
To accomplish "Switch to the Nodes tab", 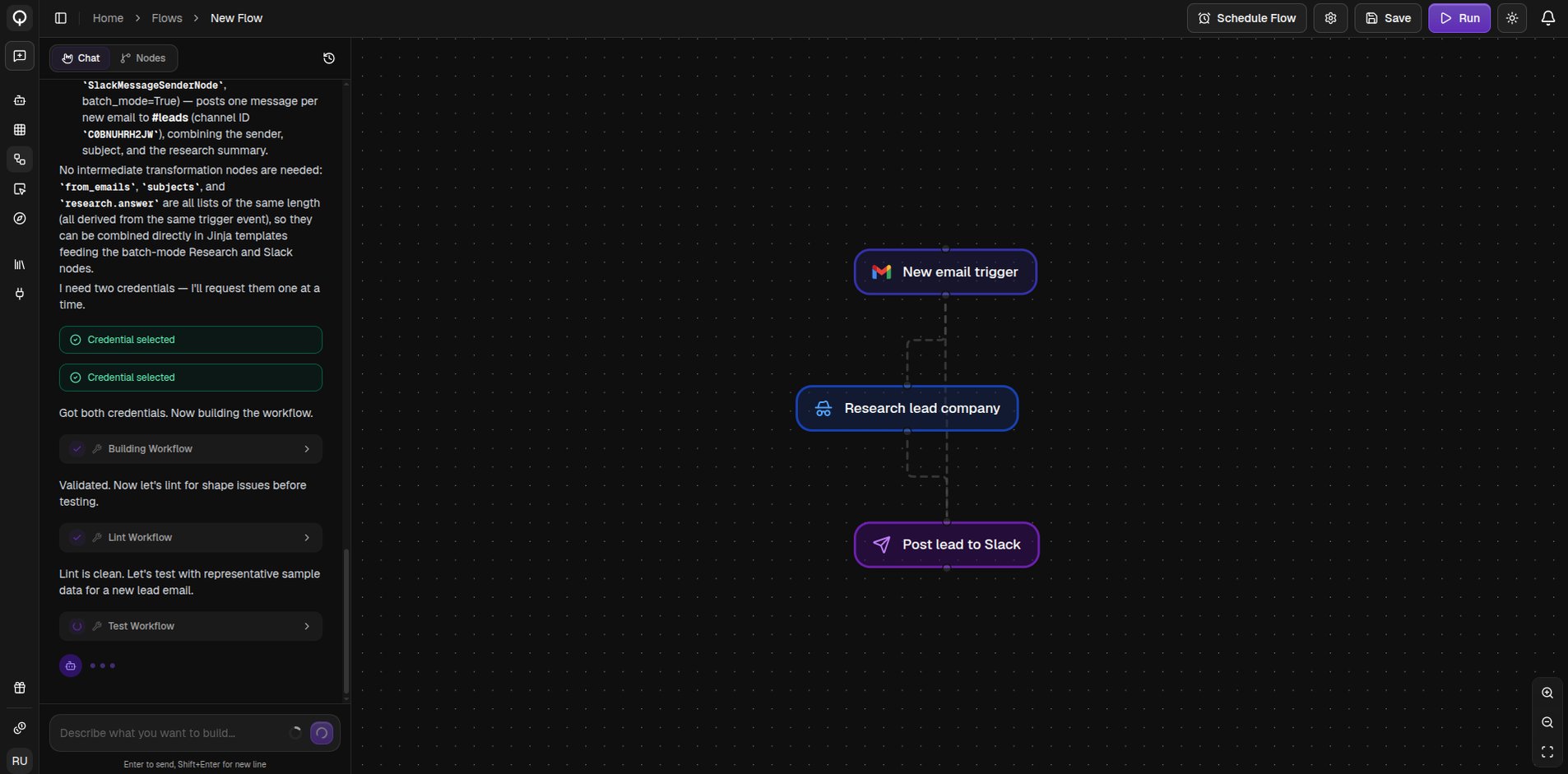I will coord(143,58).
